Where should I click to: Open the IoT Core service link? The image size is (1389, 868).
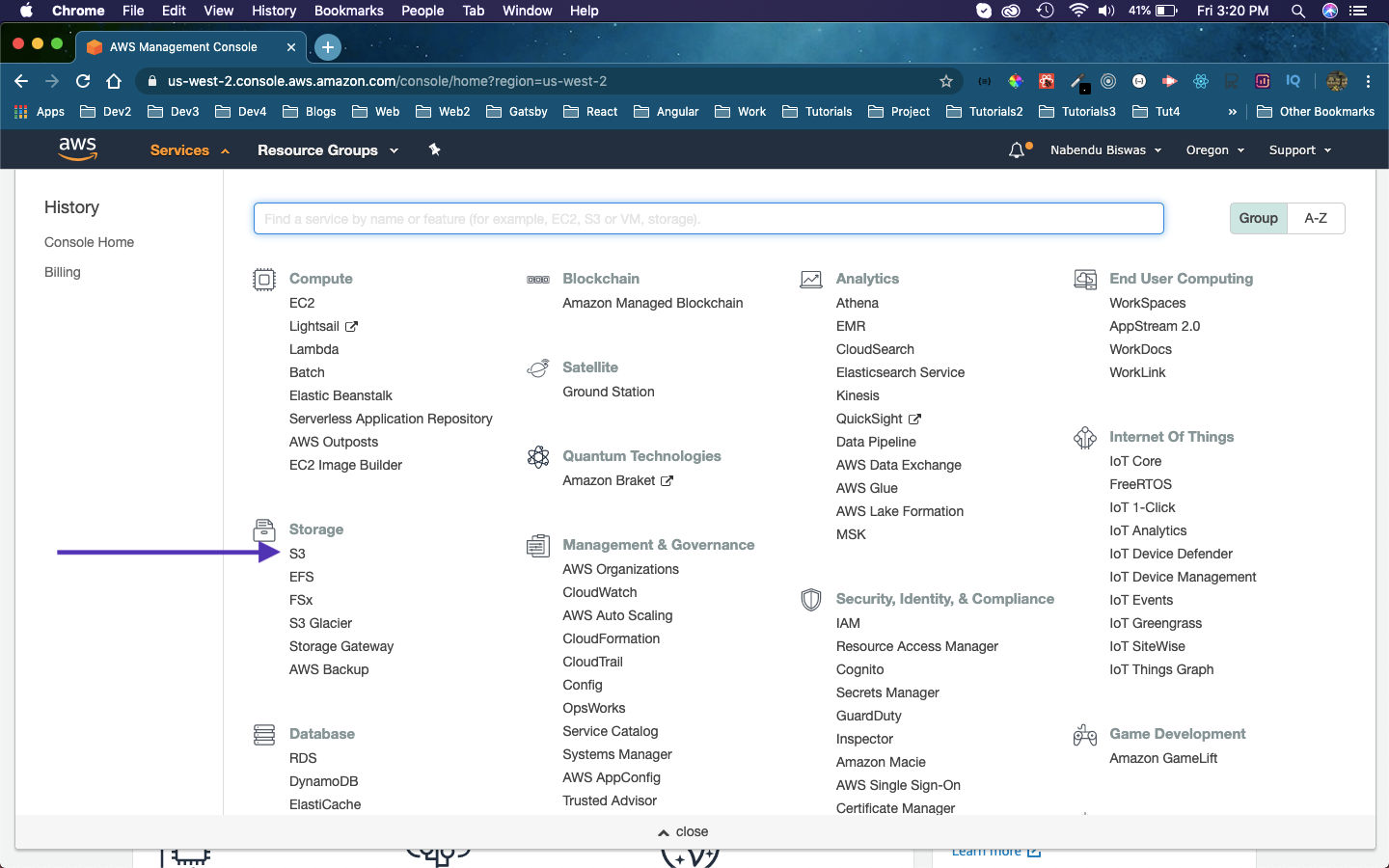click(x=1135, y=461)
